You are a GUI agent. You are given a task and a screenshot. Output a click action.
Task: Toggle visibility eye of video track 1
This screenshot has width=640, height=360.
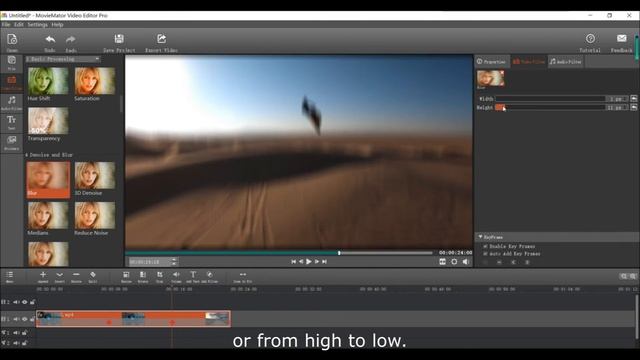(24, 319)
